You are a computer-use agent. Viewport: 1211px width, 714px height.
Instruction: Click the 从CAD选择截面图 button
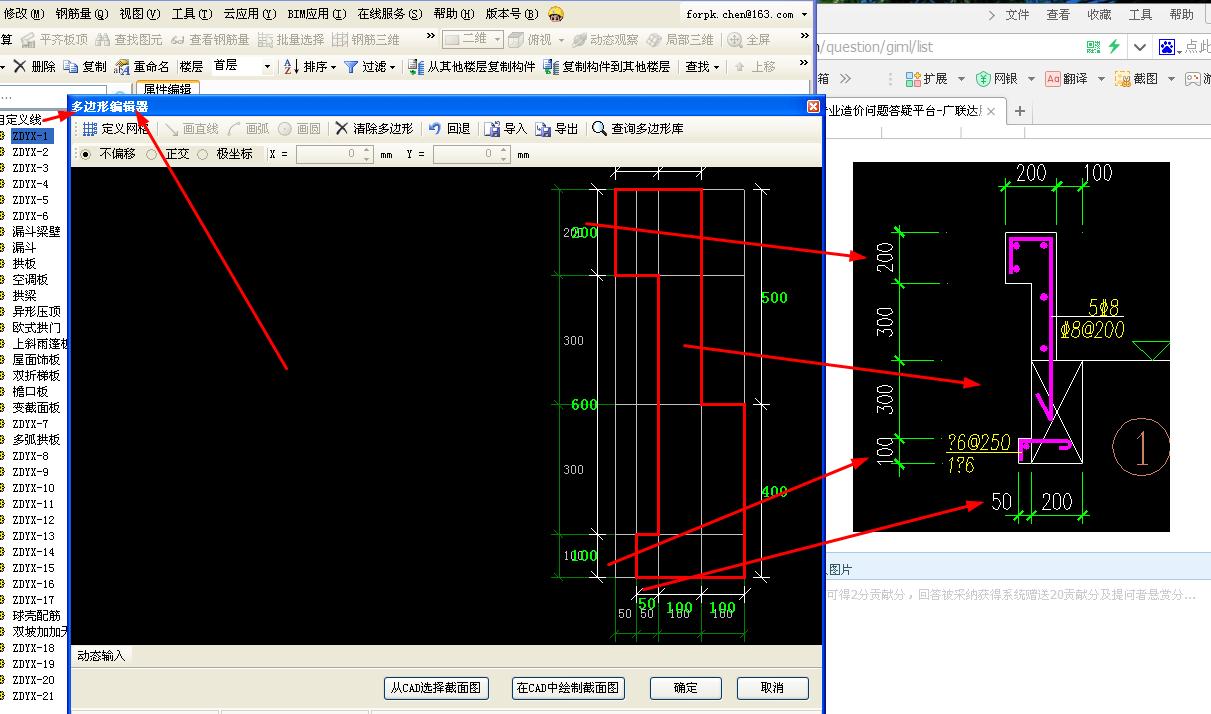436,688
